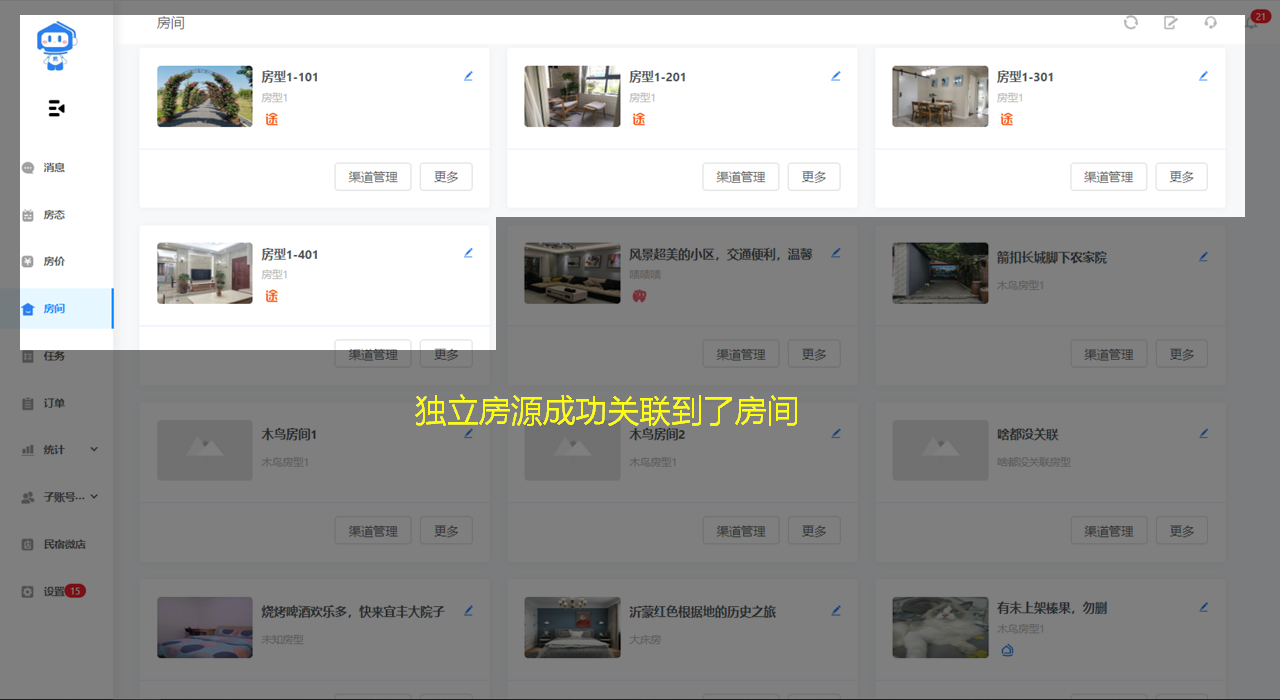The width and height of the screenshot is (1280, 700).
Task: Click the orange 途 channel icon on 房型1-101
Action: pyautogui.click(x=271, y=119)
